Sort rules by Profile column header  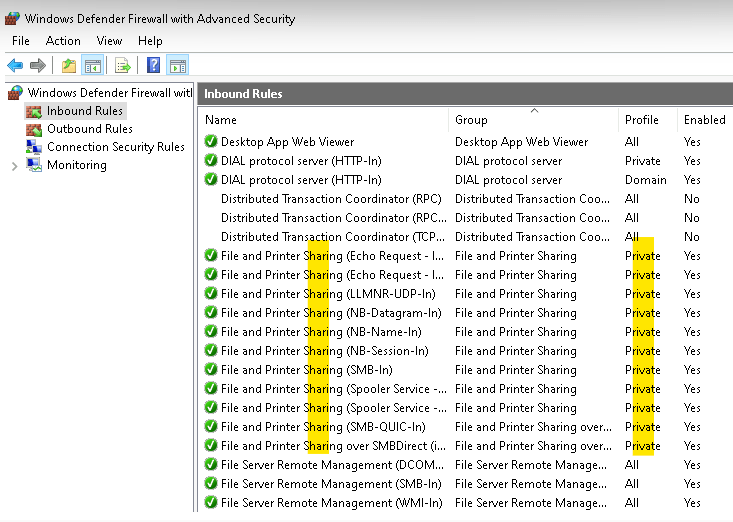[641, 120]
